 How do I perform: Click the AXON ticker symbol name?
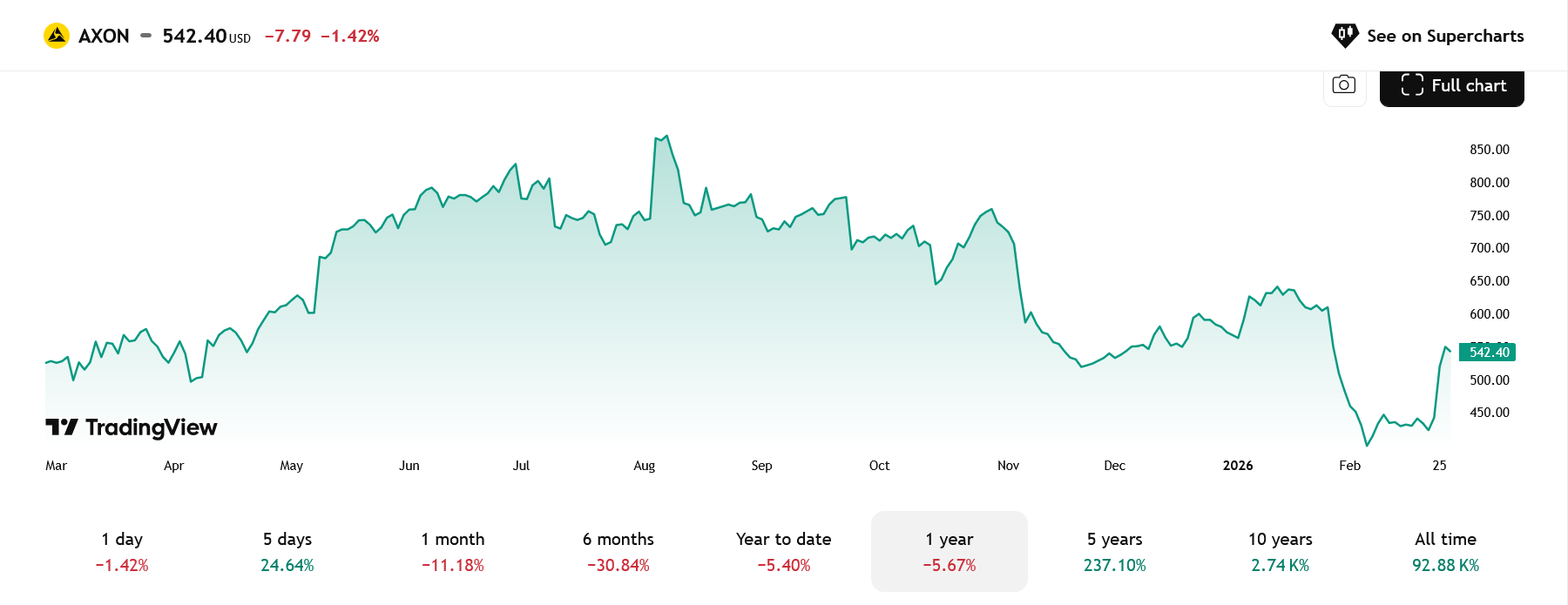pos(104,36)
